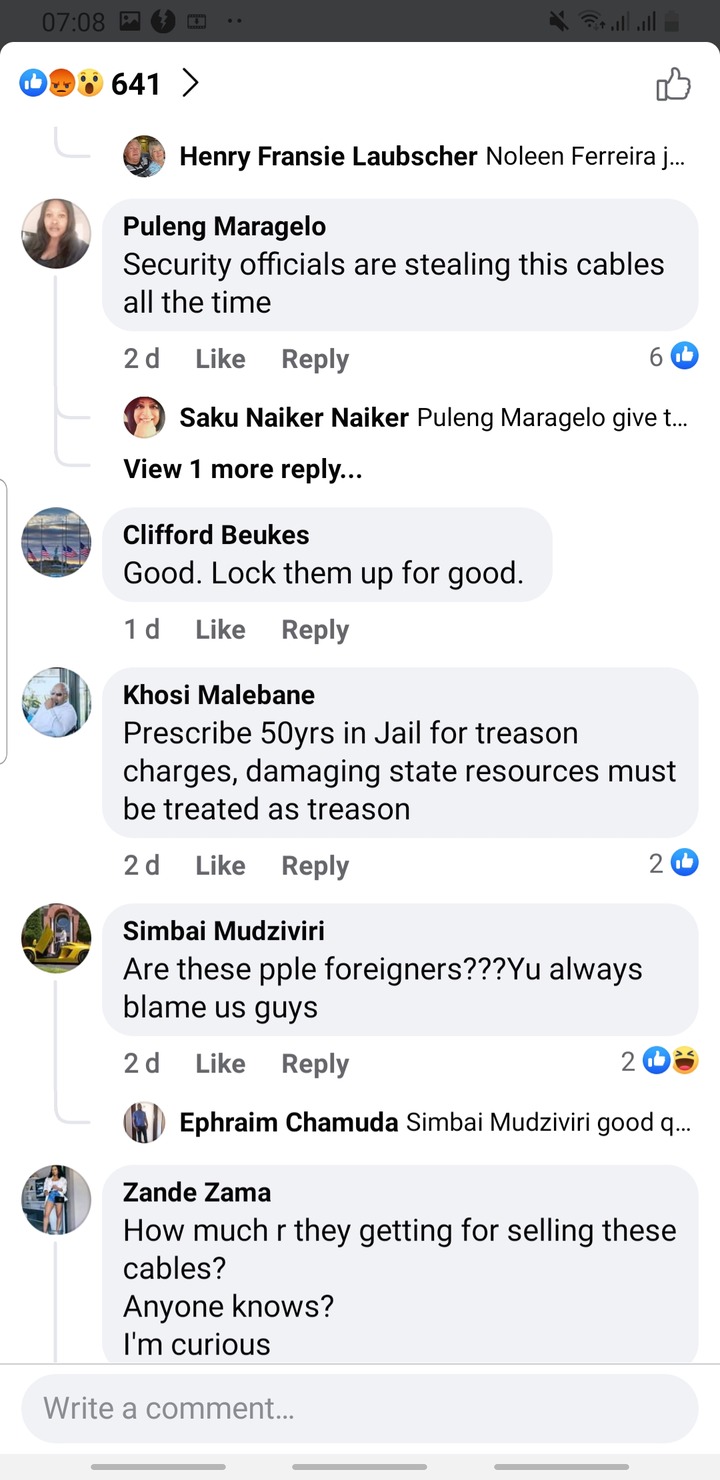Viewport: 720px width, 1480px height.
Task: Open Clifford Beukes's profile by name
Action: [216, 535]
